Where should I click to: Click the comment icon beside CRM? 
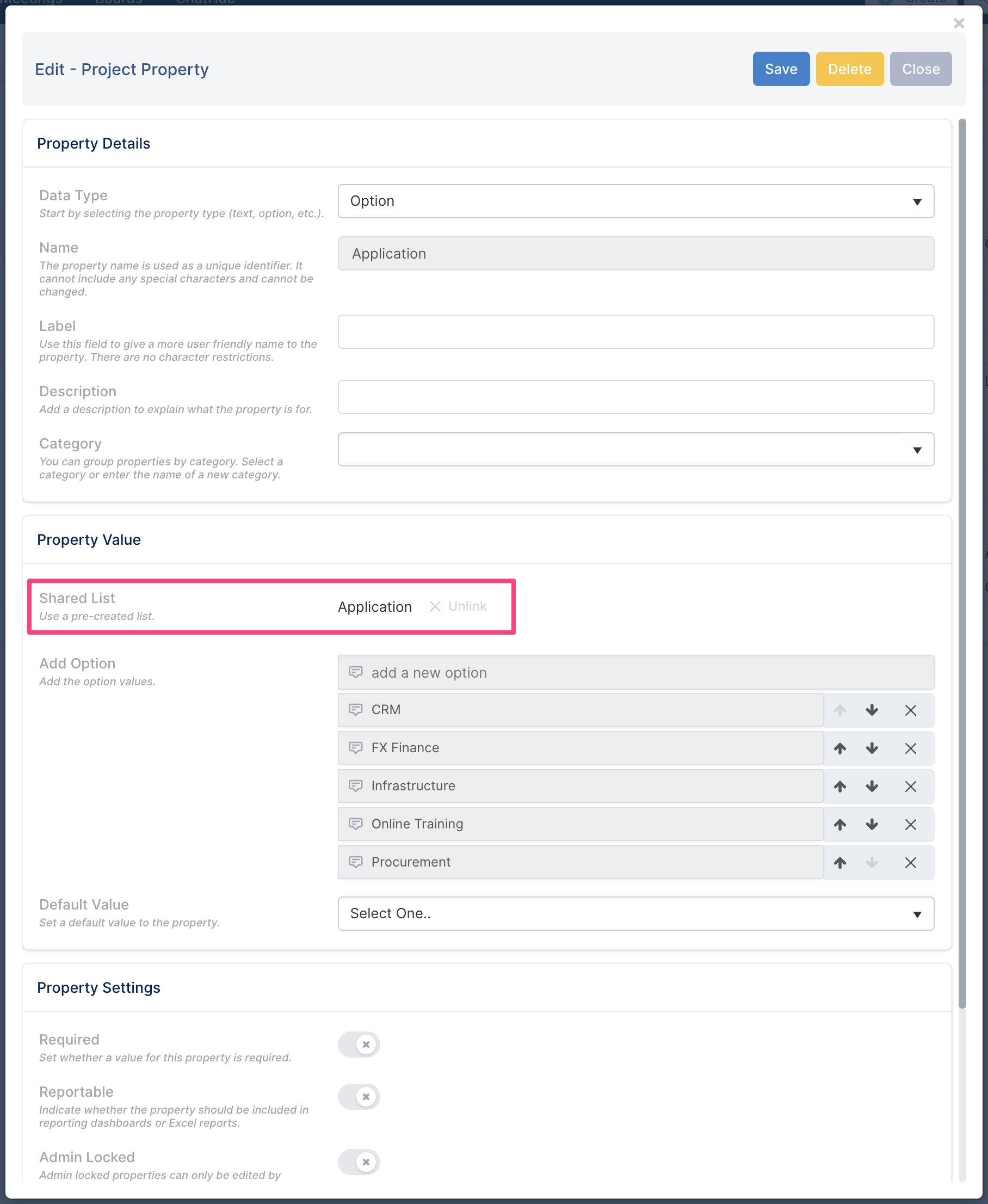pyautogui.click(x=356, y=709)
